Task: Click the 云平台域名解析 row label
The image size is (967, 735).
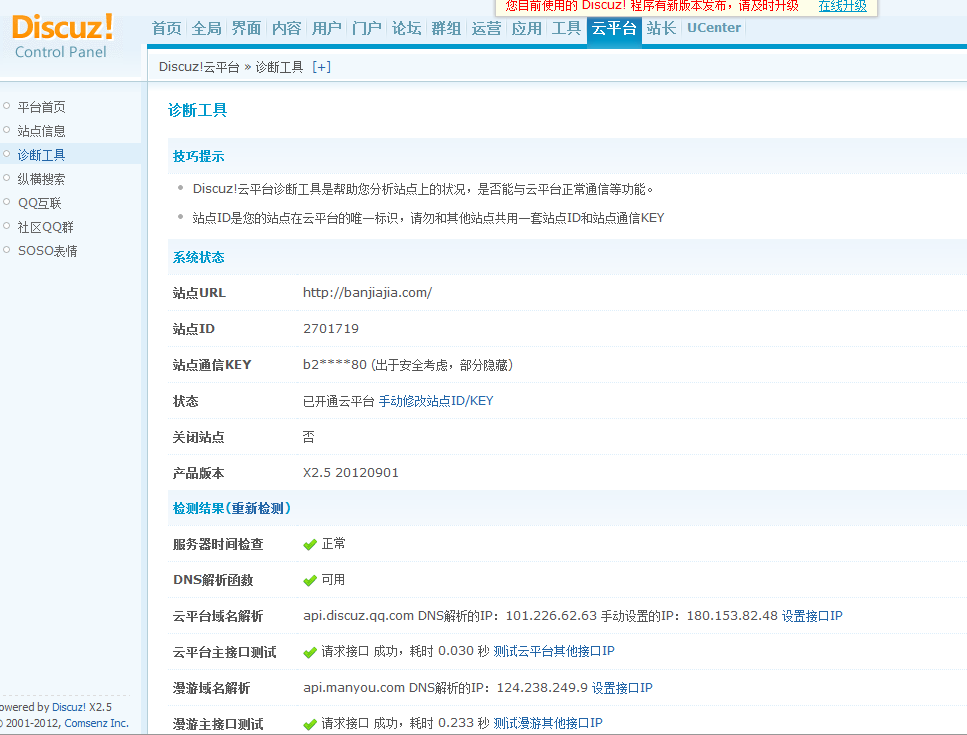Action: click(218, 616)
